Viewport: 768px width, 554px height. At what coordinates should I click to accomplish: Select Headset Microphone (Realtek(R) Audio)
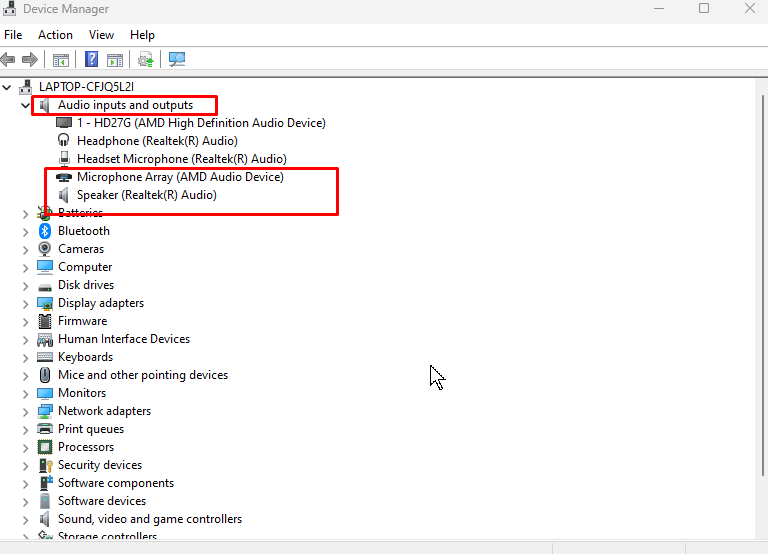click(x=181, y=159)
